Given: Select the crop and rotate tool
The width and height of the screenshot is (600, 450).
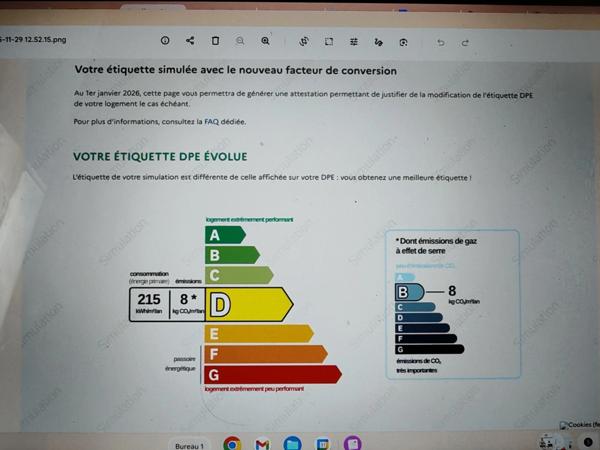Looking at the screenshot, I should point(304,42).
